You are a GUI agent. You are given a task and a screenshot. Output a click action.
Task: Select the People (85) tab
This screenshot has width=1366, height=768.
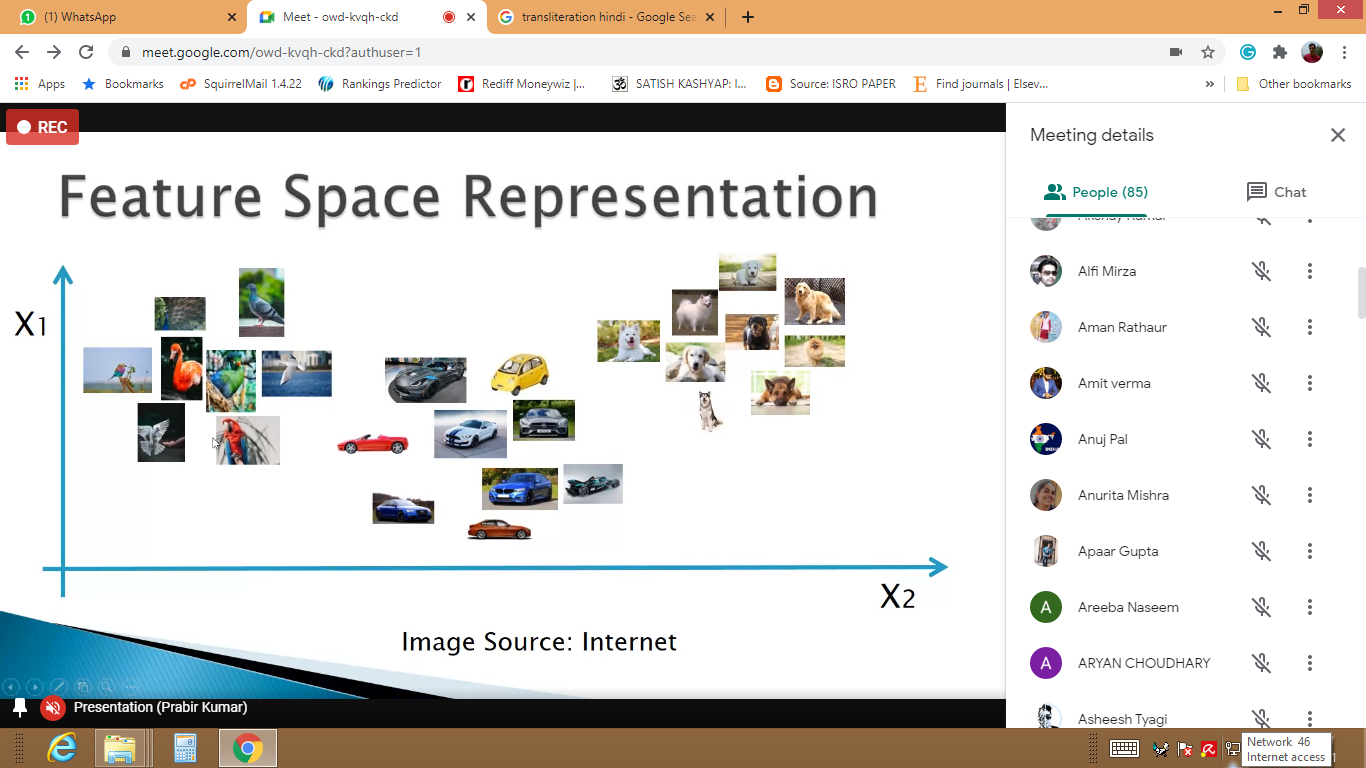1095,192
